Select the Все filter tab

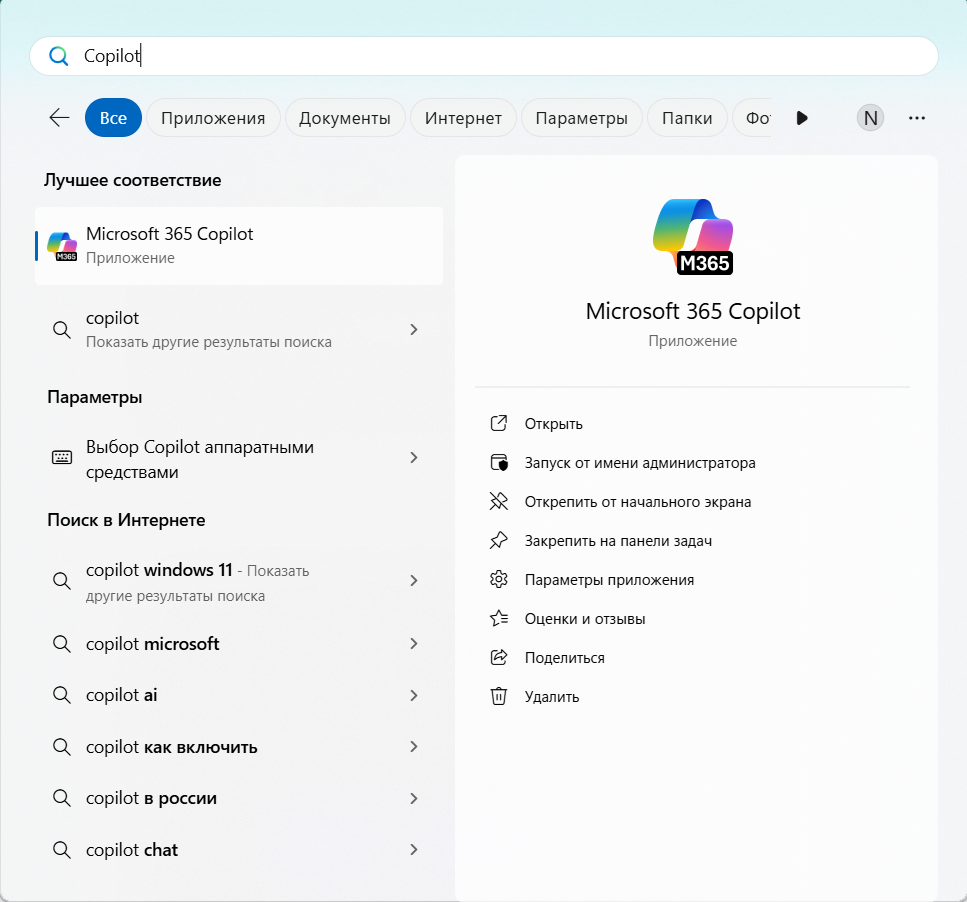tap(113, 118)
